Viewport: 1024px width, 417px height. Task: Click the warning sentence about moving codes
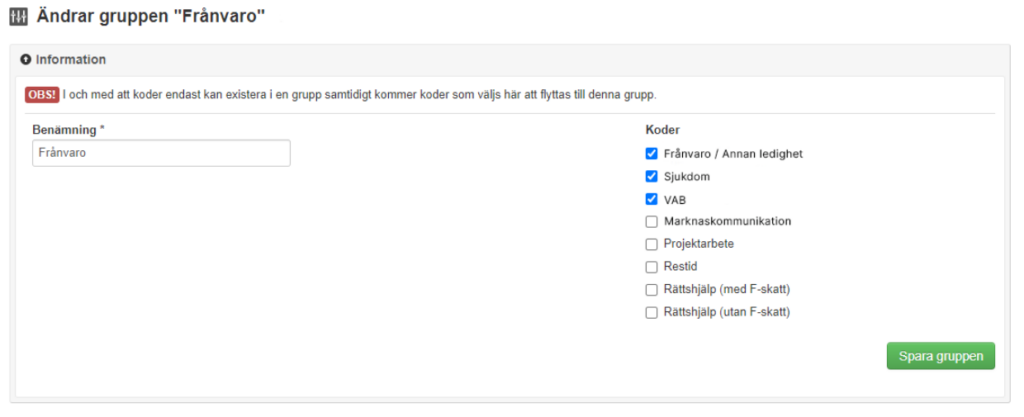coord(358,95)
